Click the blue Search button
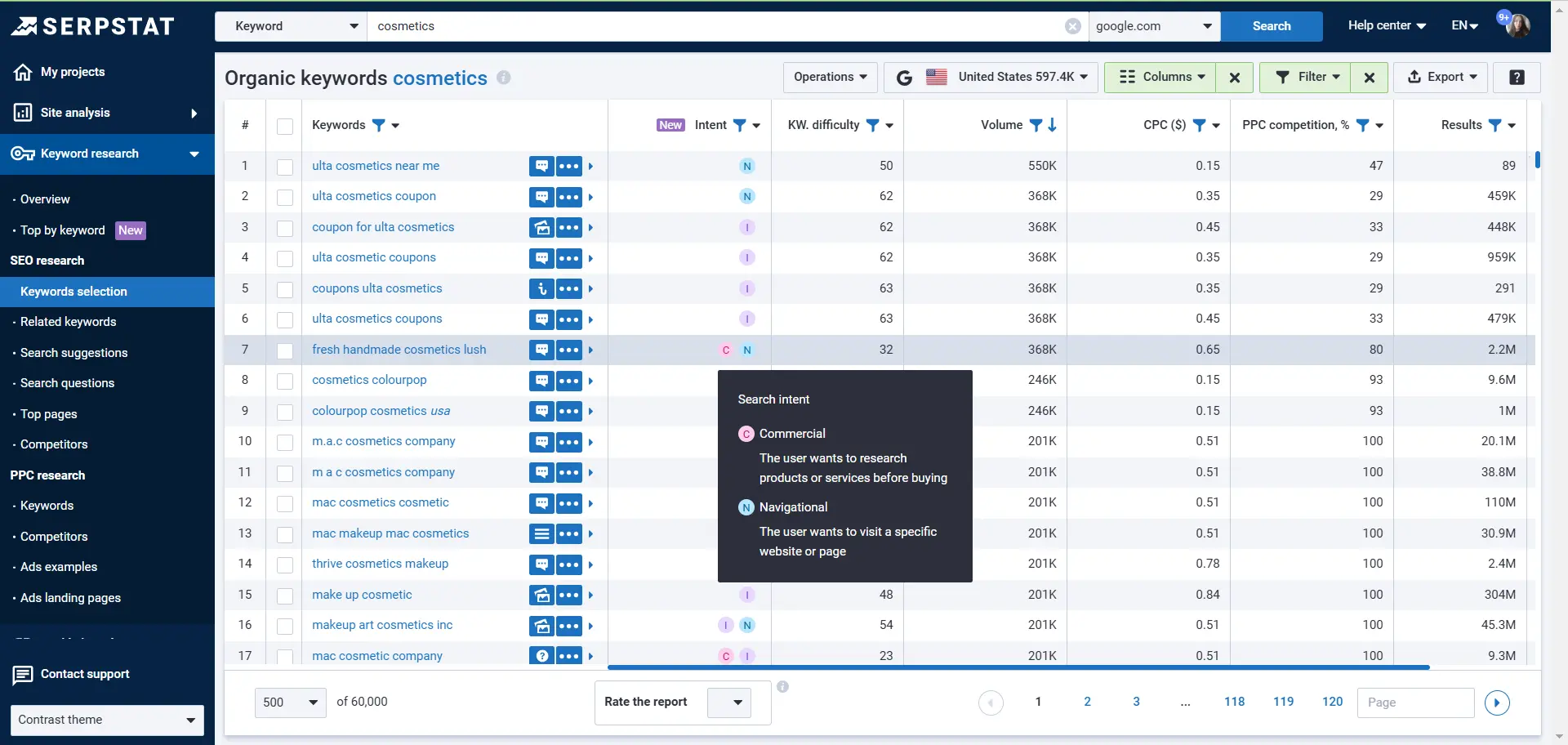 [1271, 26]
